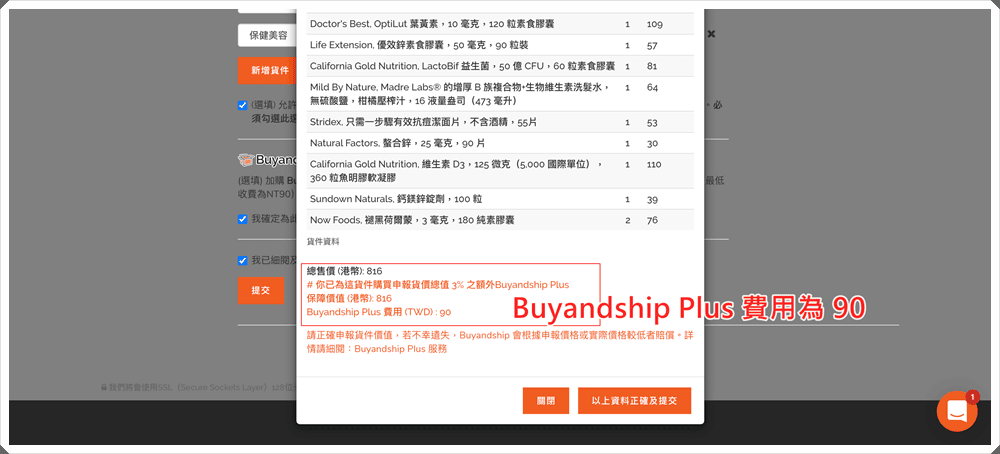Image resolution: width=1000 pixels, height=454 pixels.
Task: Open the orange chat support widget
Action: click(957, 411)
